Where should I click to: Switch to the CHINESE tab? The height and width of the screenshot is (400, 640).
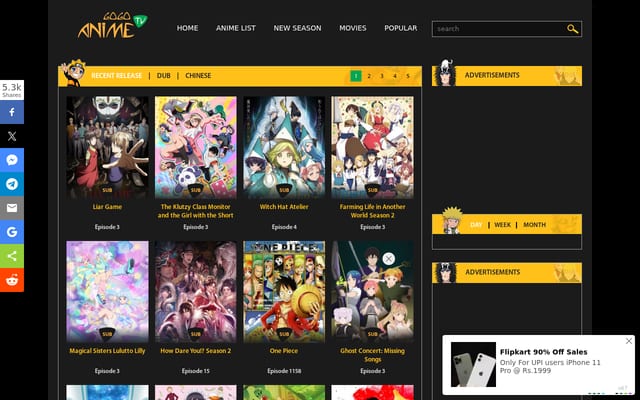(198, 76)
